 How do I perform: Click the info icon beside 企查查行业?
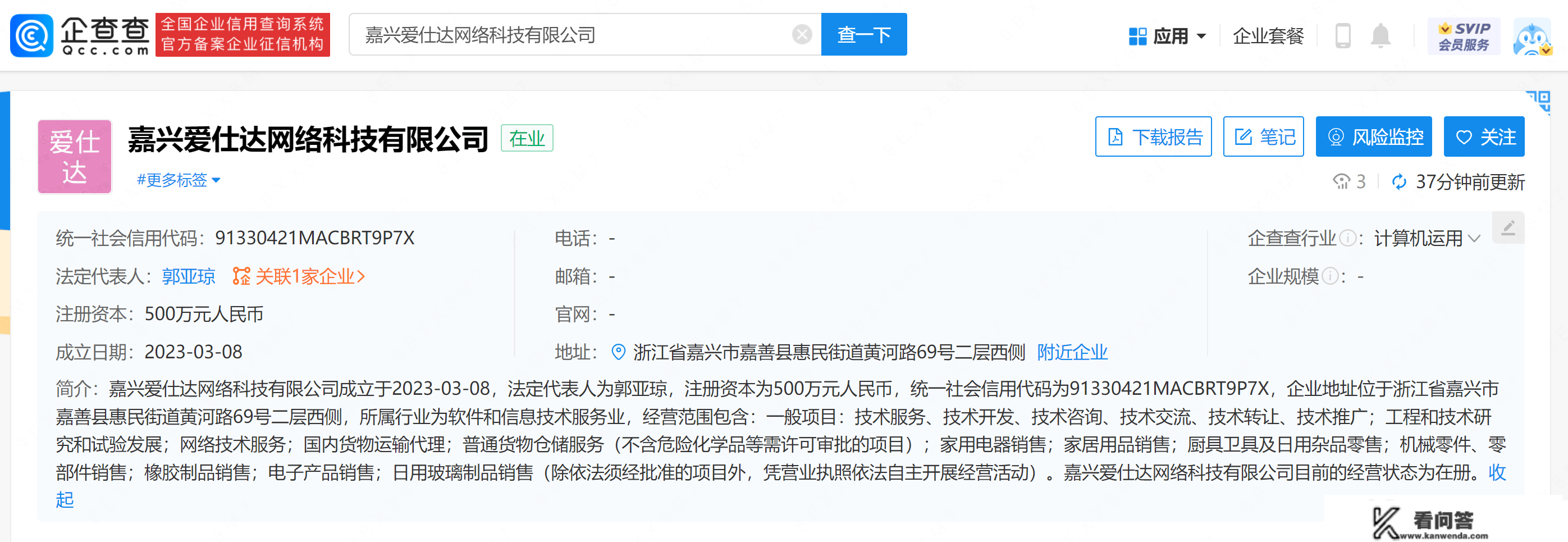tap(1348, 238)
